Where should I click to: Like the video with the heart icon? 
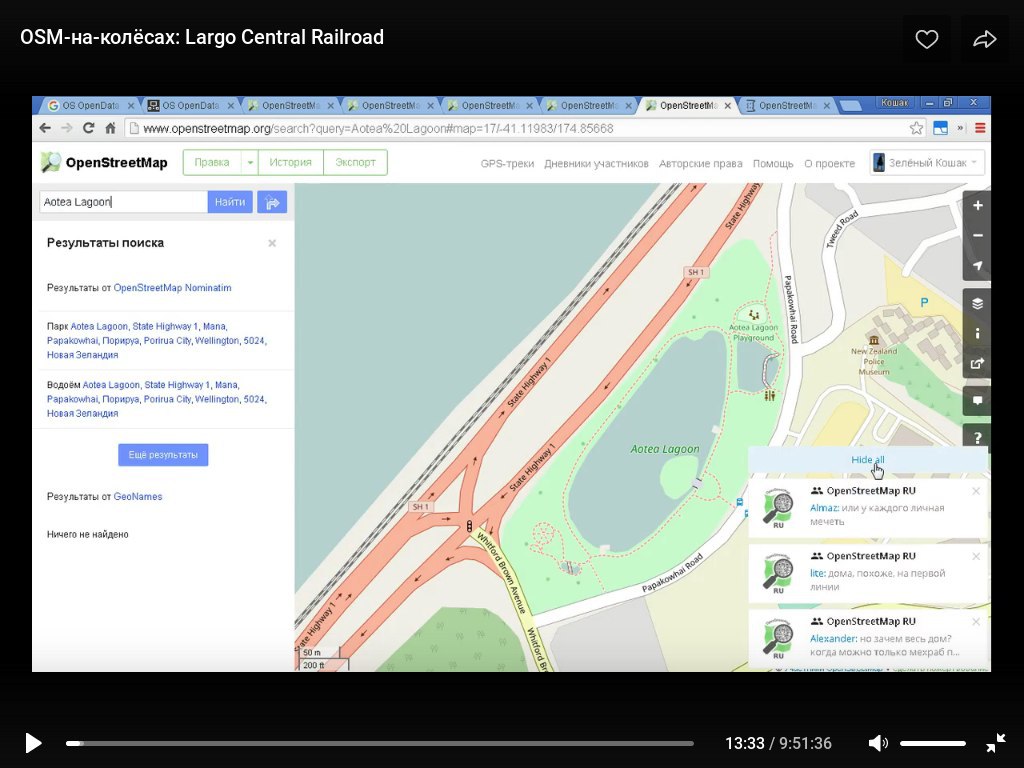tap(926, 39)
